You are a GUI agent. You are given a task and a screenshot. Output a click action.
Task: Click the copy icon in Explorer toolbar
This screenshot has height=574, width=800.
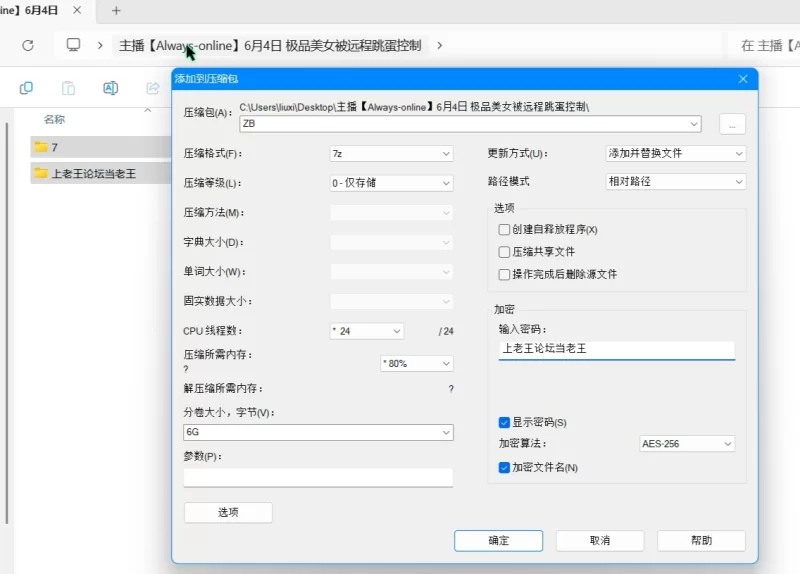point(26,88)
